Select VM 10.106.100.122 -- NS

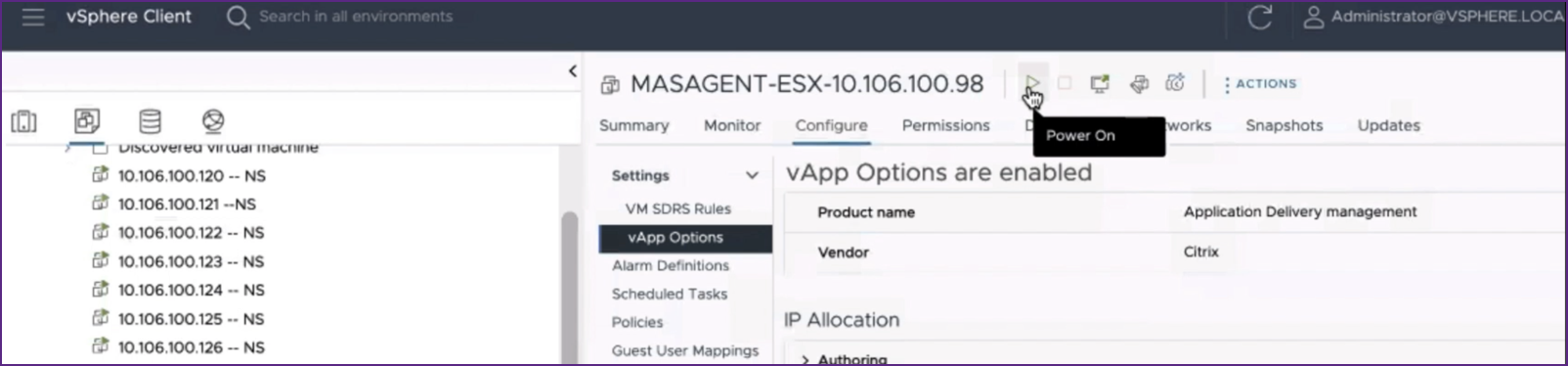click(191, 233)
